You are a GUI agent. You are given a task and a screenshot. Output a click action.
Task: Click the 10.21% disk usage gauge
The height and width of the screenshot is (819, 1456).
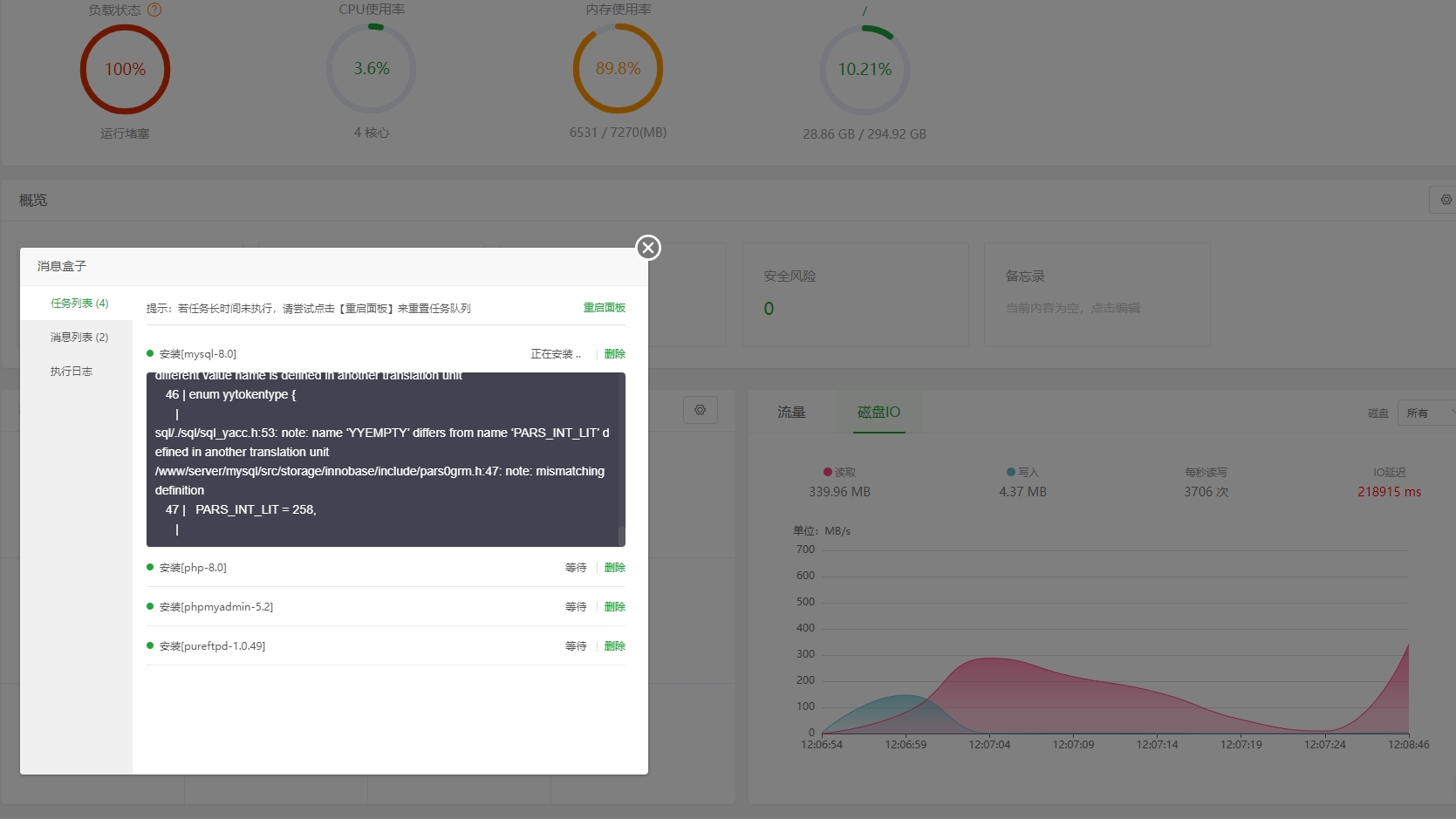pyautogui.click(x=865, y=69)
